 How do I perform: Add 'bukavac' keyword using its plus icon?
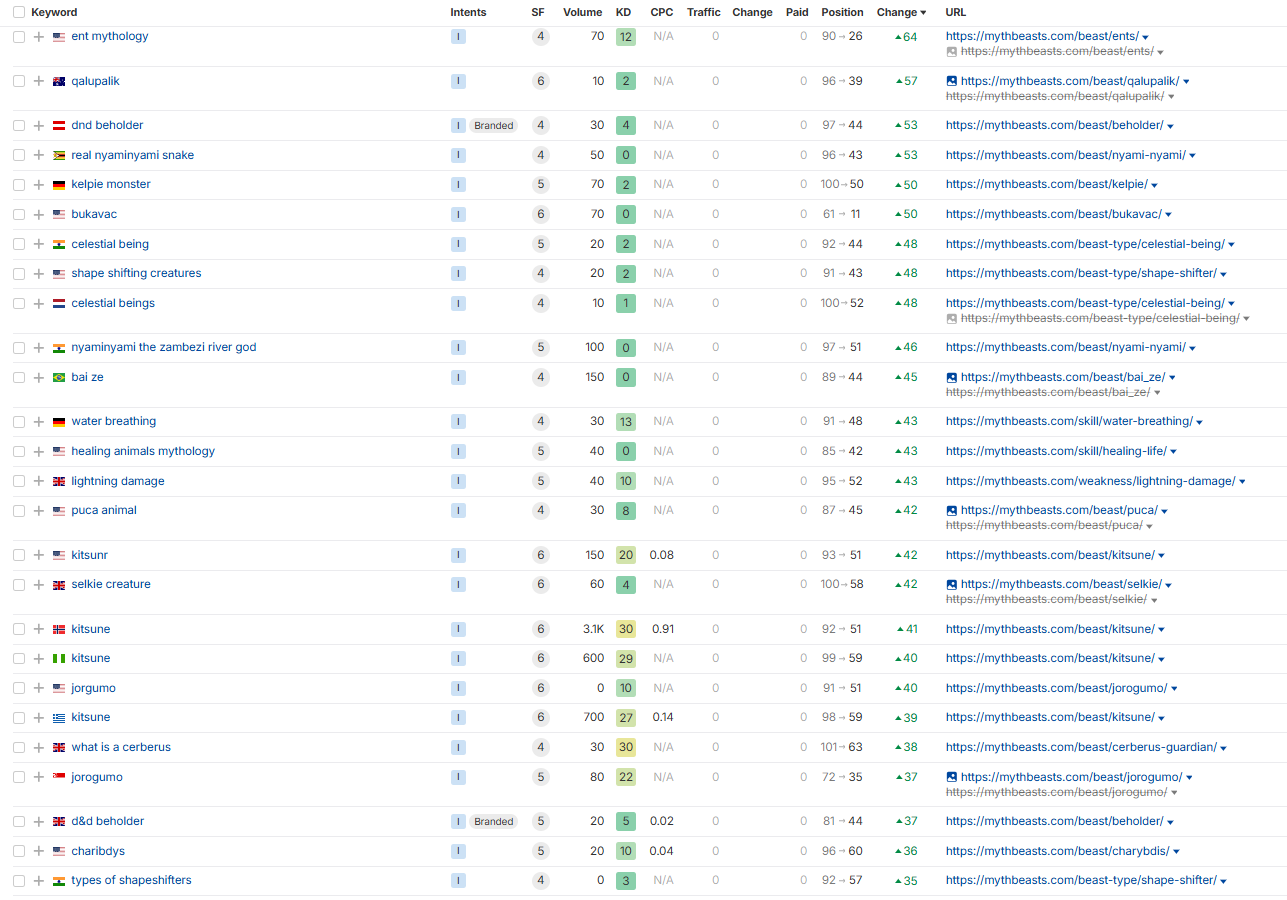[x=39, y=215]
